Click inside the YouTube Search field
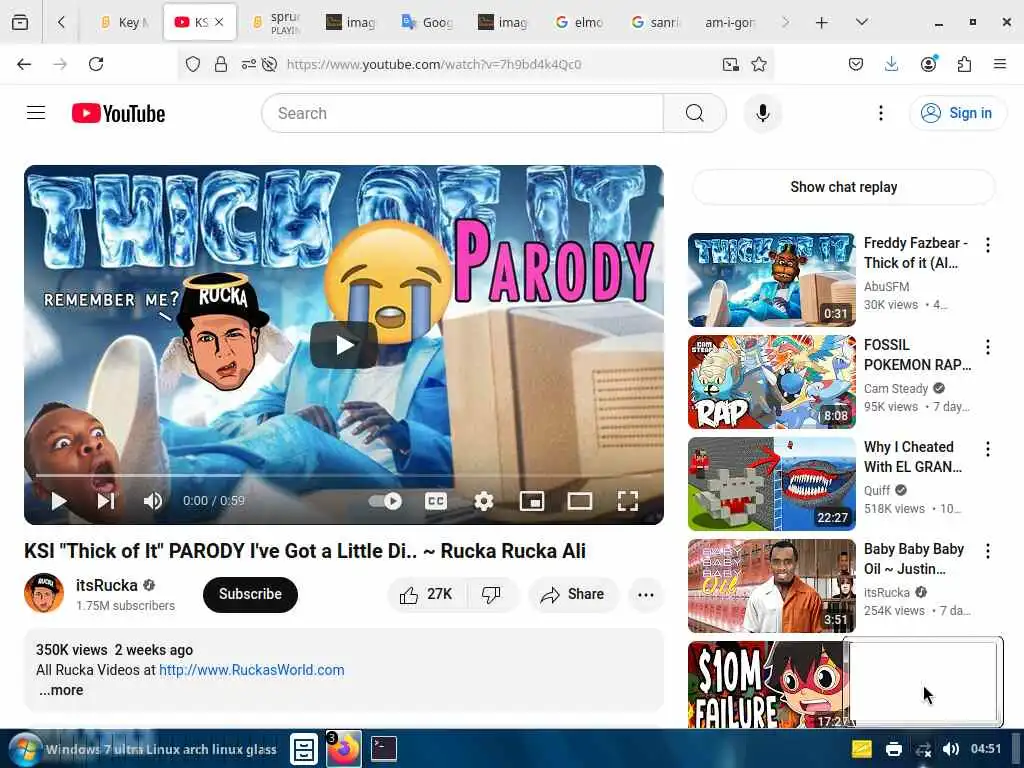This screenshot has width=1024, height=768. click(462, 113)
